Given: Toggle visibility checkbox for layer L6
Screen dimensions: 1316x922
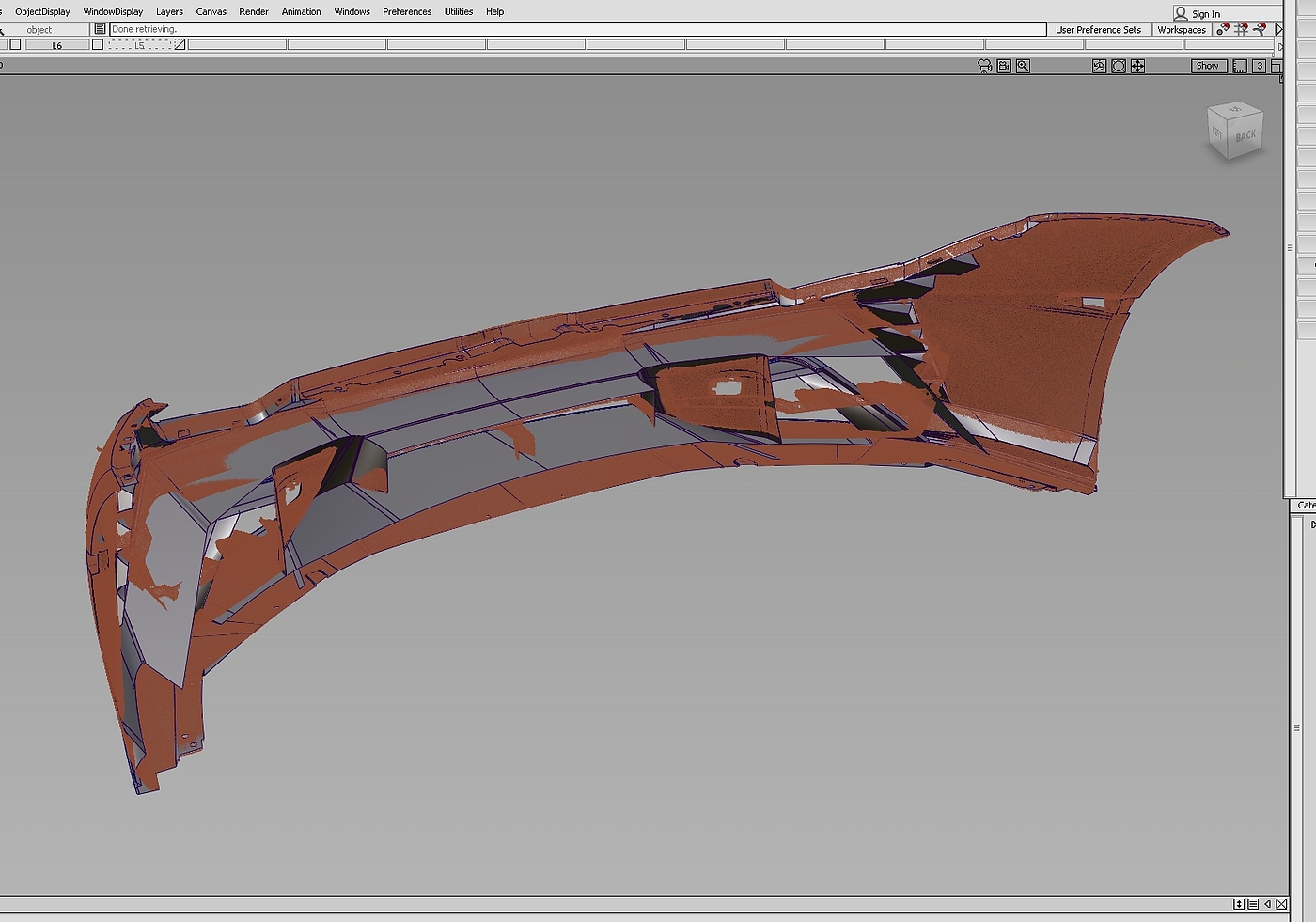Looking at the screenshot, I should pos(15,45).
